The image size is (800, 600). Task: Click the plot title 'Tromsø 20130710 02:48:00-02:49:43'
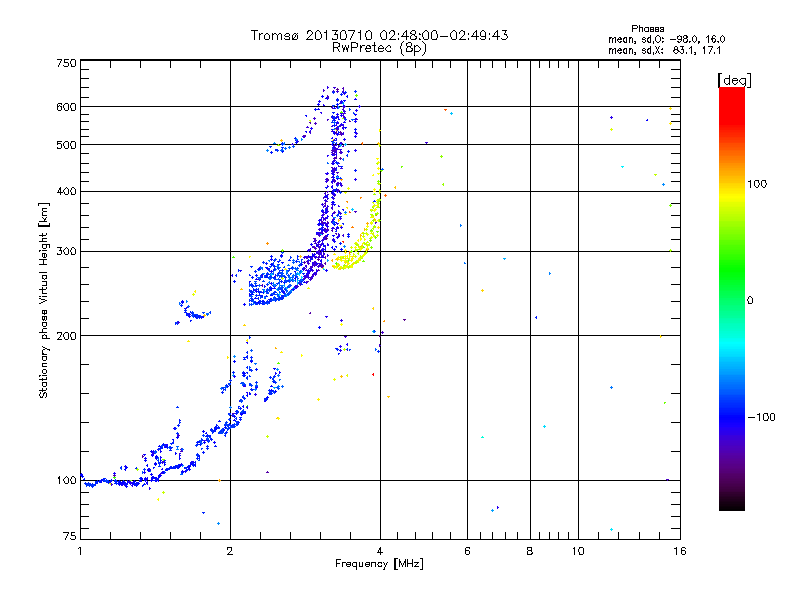[379, 35]
